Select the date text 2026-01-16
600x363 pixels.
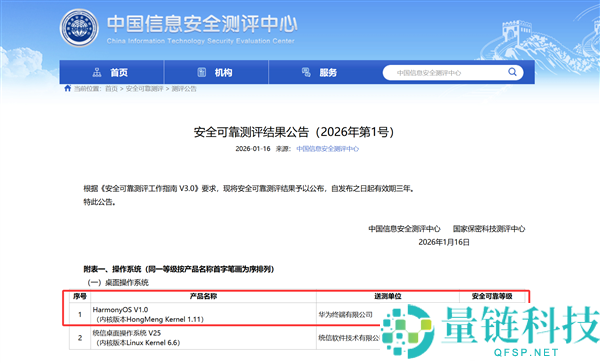[253, 149]
